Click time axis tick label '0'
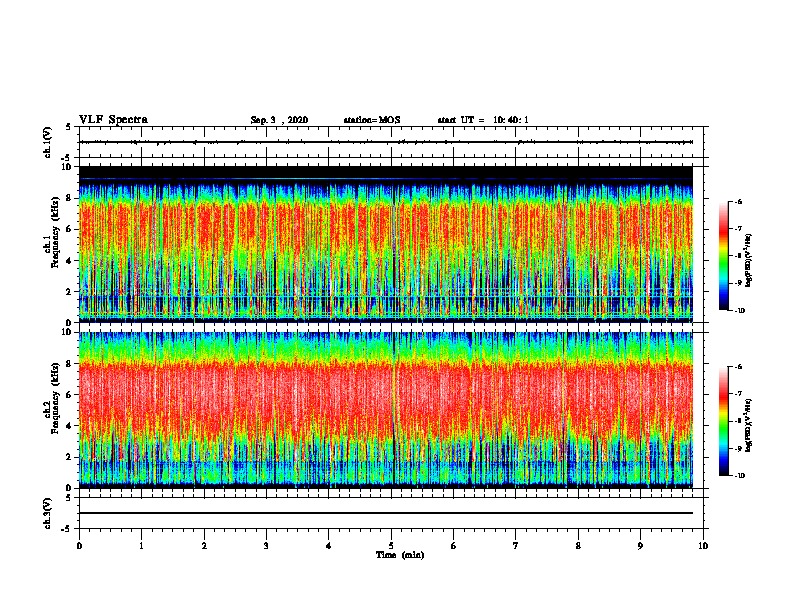This screenshot has width=792, height=612. 79,545
